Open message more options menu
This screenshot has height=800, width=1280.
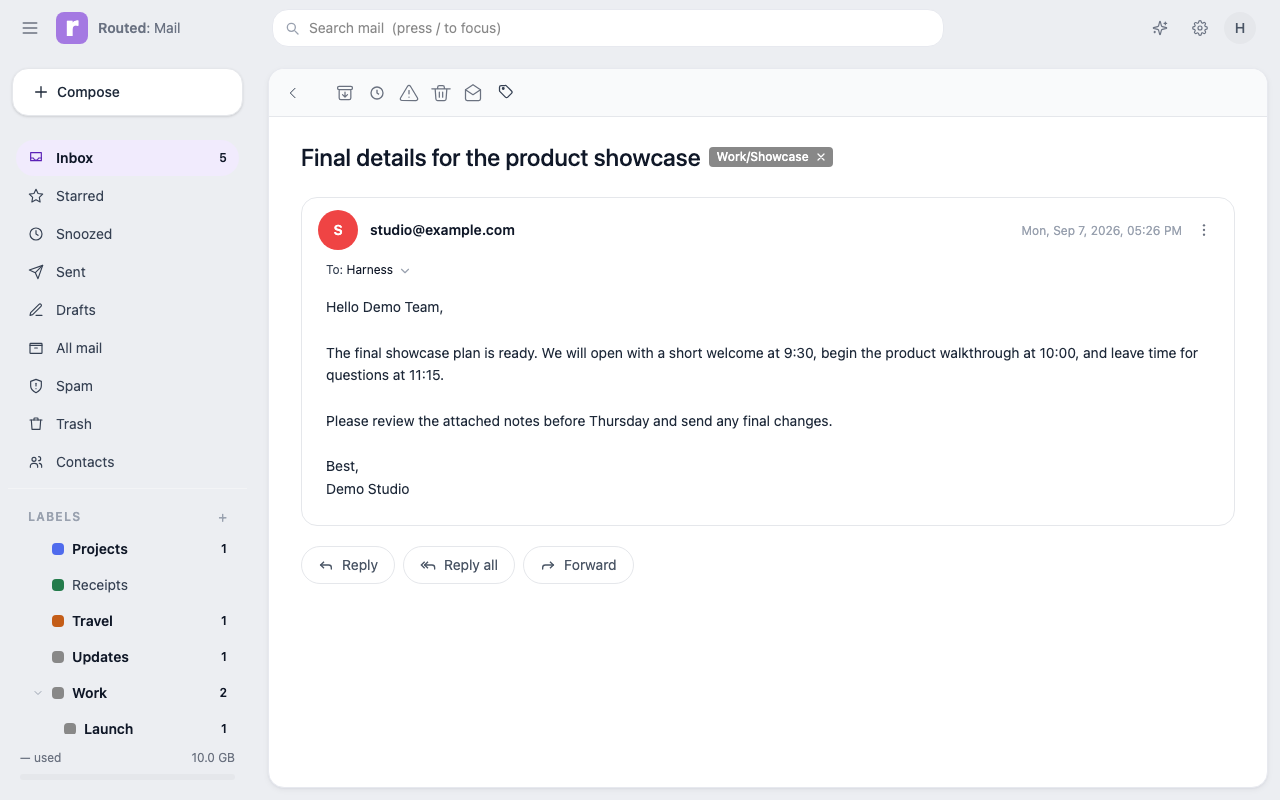coord(1204,230)
